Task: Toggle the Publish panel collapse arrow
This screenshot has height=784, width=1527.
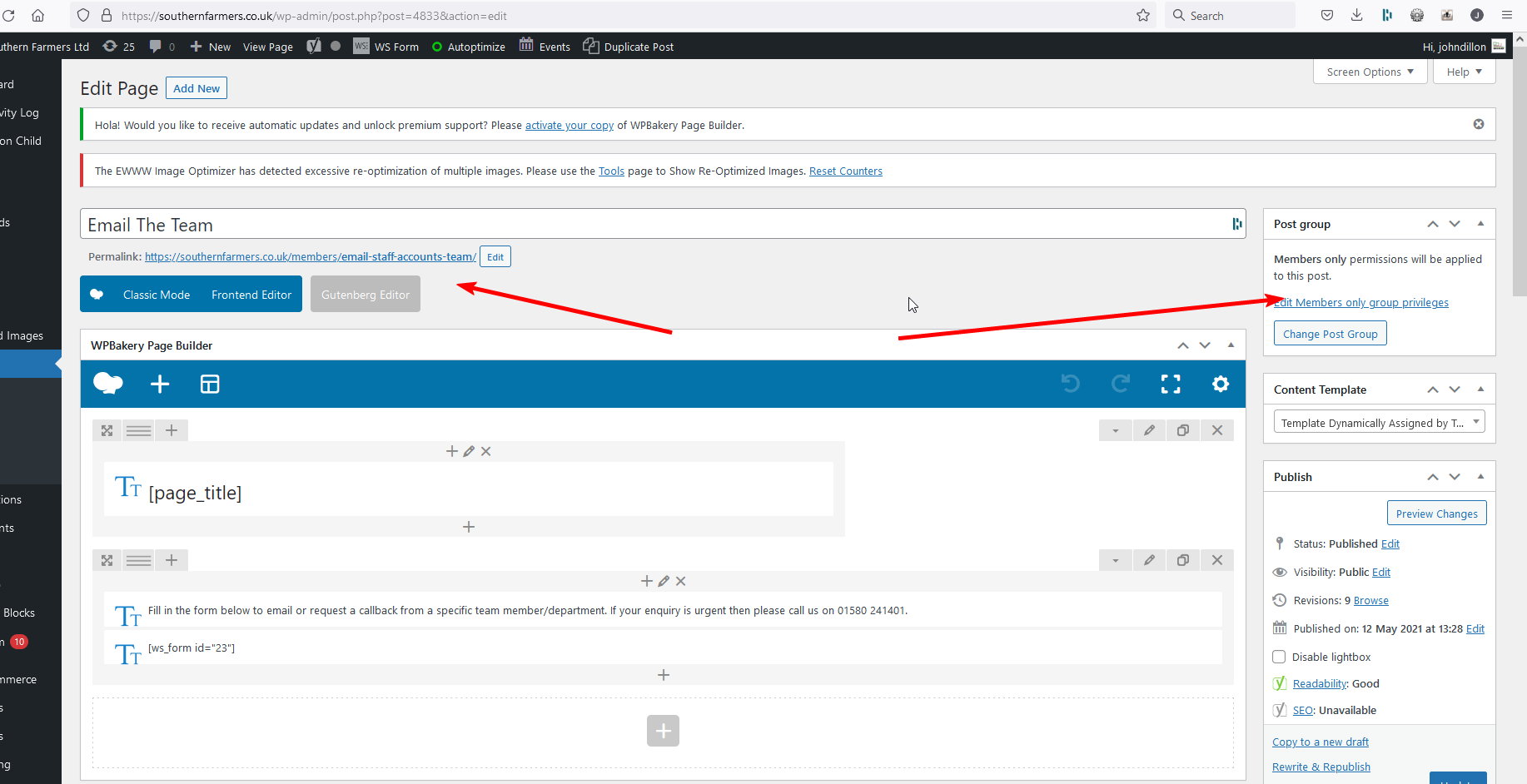Action: [x=1480, y=476]
